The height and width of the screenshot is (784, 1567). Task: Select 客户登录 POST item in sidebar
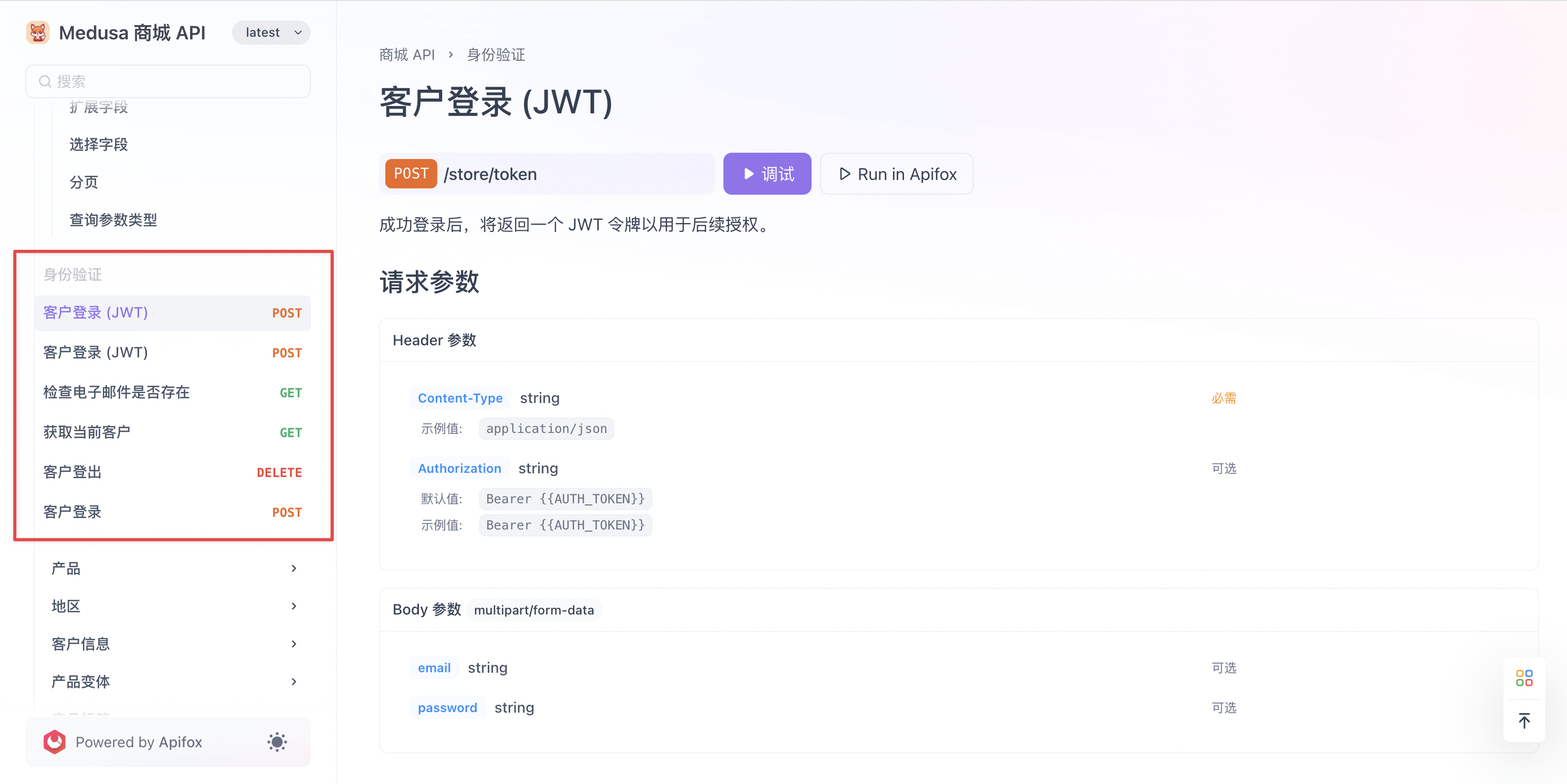[171, 512]
